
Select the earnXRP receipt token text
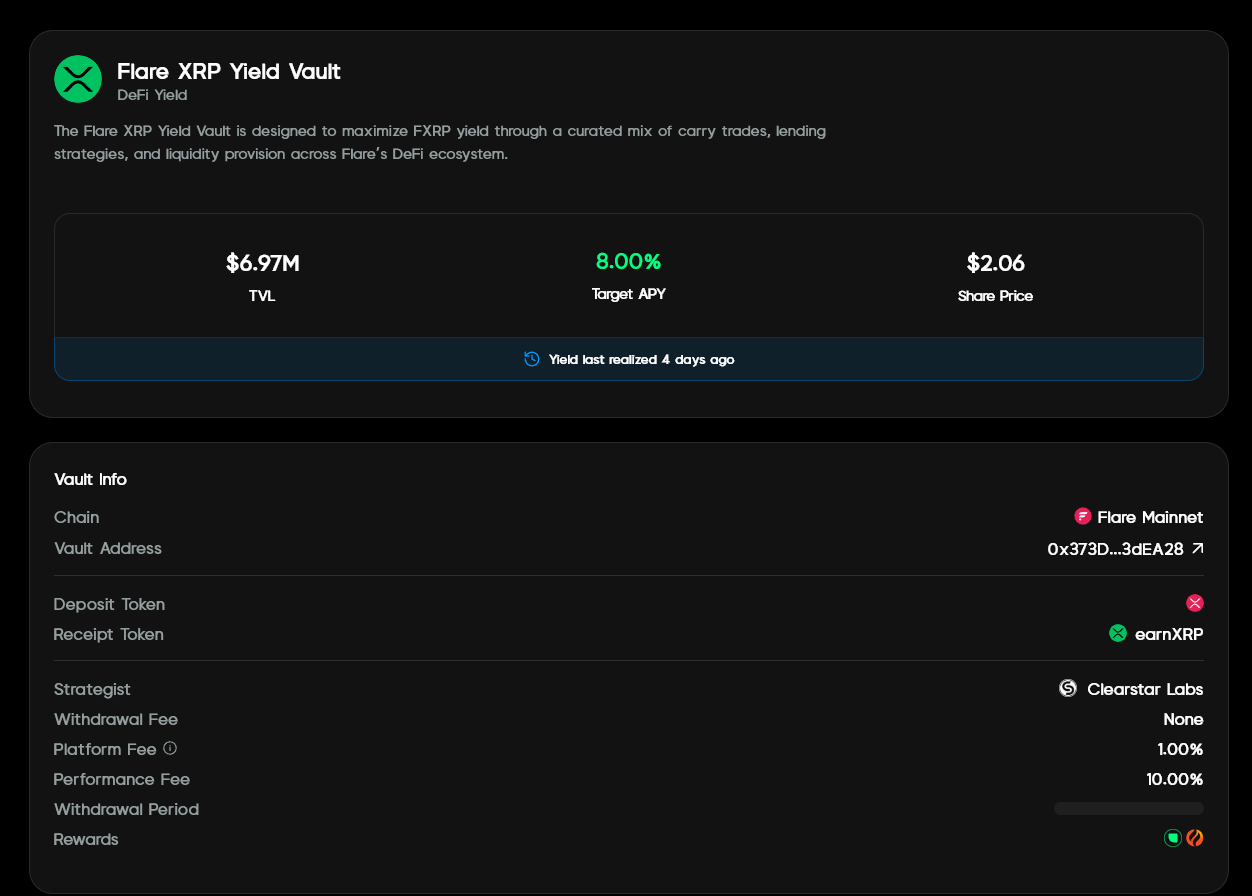(x=1168, y=633)
